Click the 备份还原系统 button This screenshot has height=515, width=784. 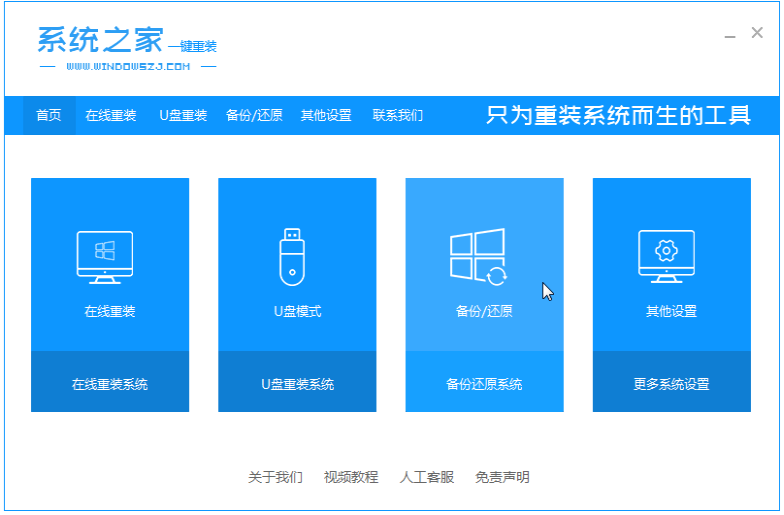coord(484,382)
